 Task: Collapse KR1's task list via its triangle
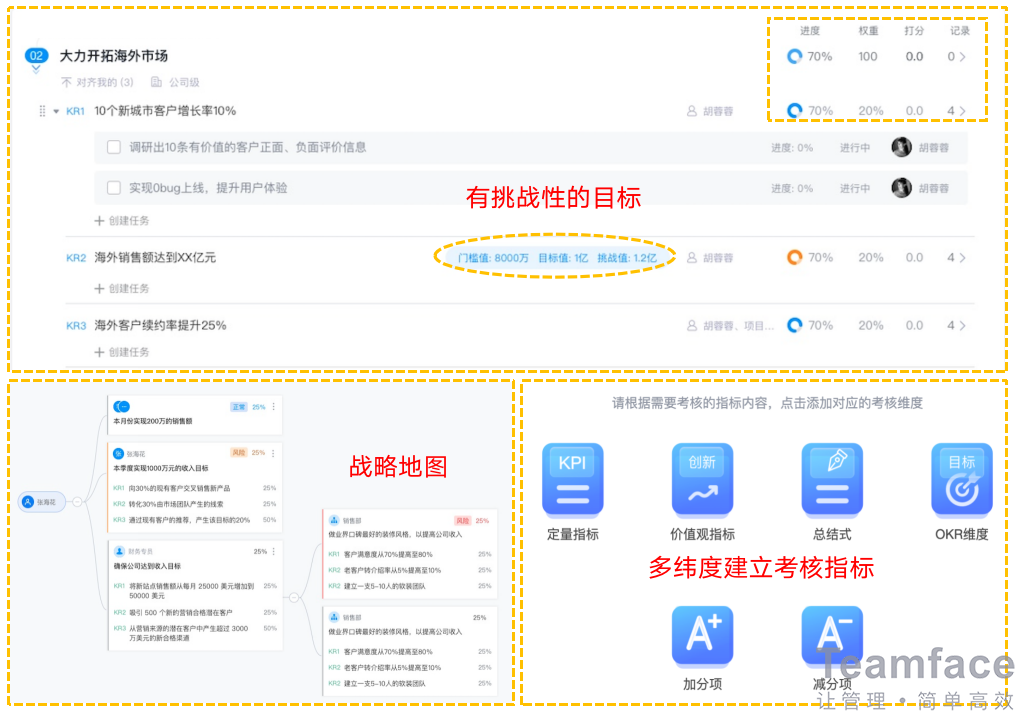(54, 110)
